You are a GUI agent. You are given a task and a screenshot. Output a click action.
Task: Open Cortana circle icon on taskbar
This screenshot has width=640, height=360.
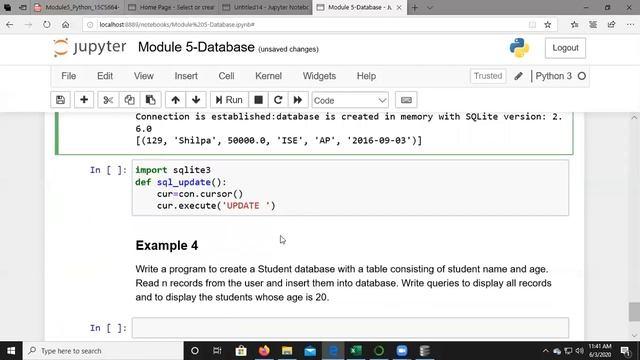click(195, 351)
